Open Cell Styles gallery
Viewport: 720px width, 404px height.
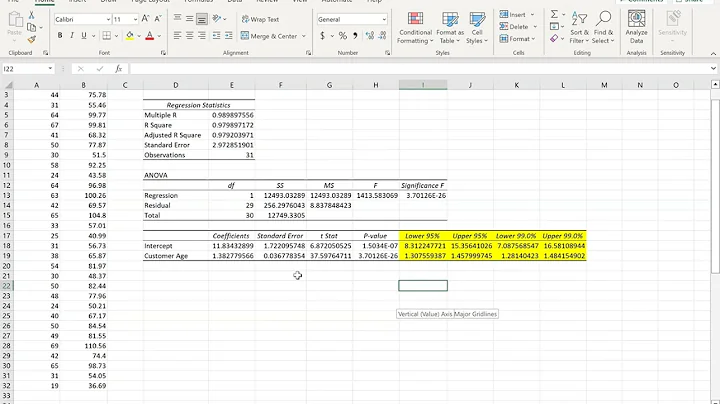click(x=477, y=28)
